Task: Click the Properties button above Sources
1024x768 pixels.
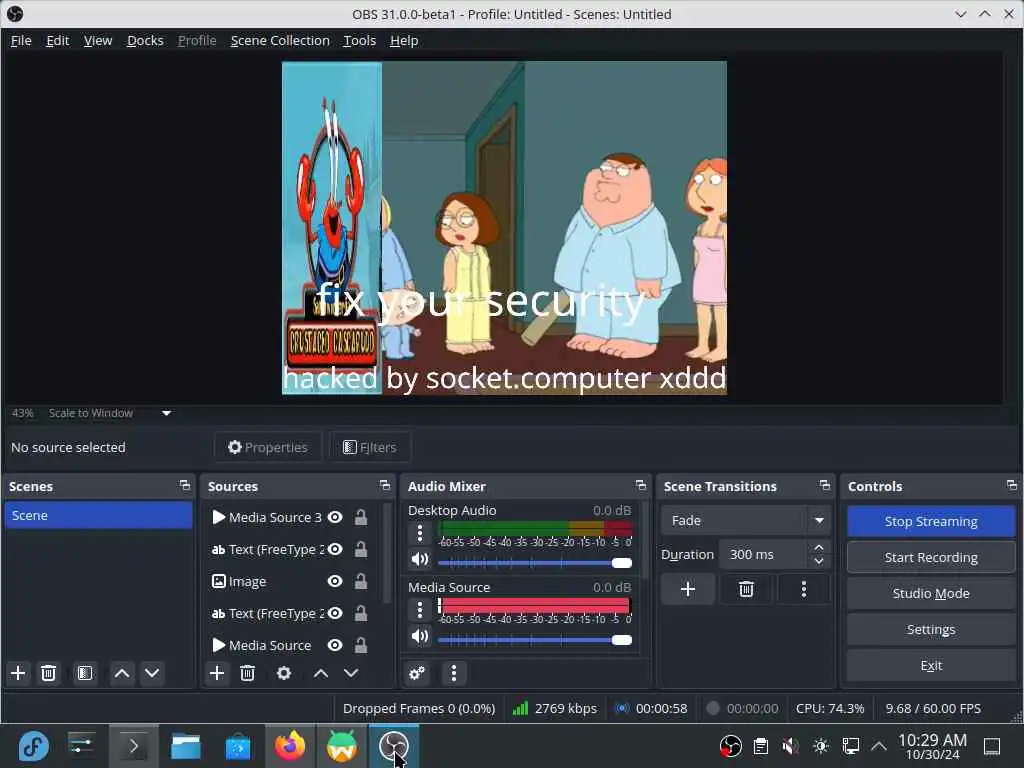Action: (x=268, y=447)
